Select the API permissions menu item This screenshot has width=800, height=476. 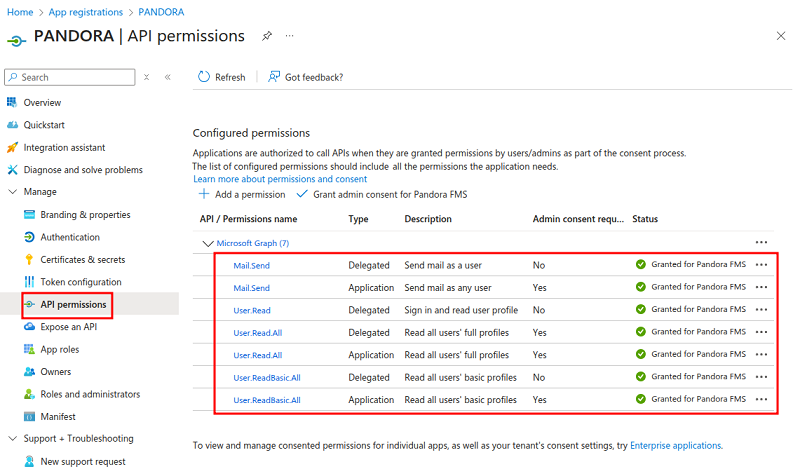coord(73,305)
